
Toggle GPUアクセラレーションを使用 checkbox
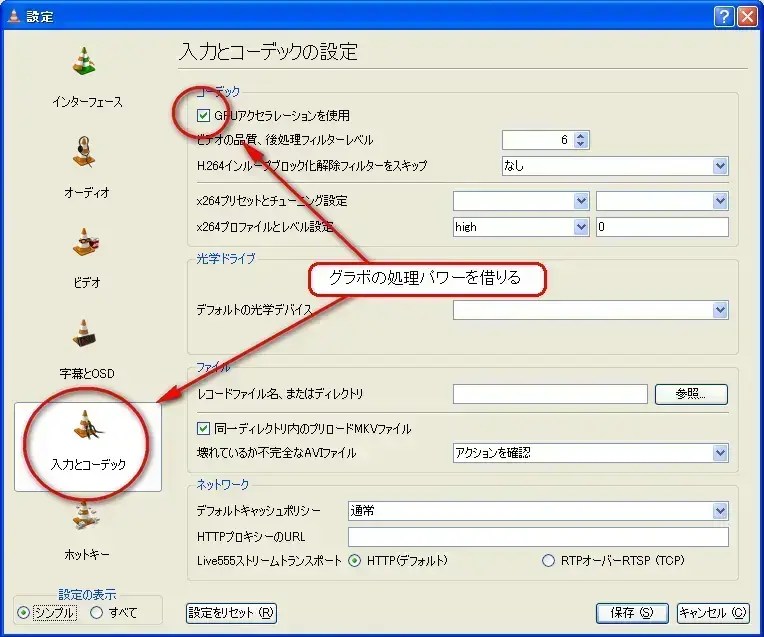(x=203, y=116)
